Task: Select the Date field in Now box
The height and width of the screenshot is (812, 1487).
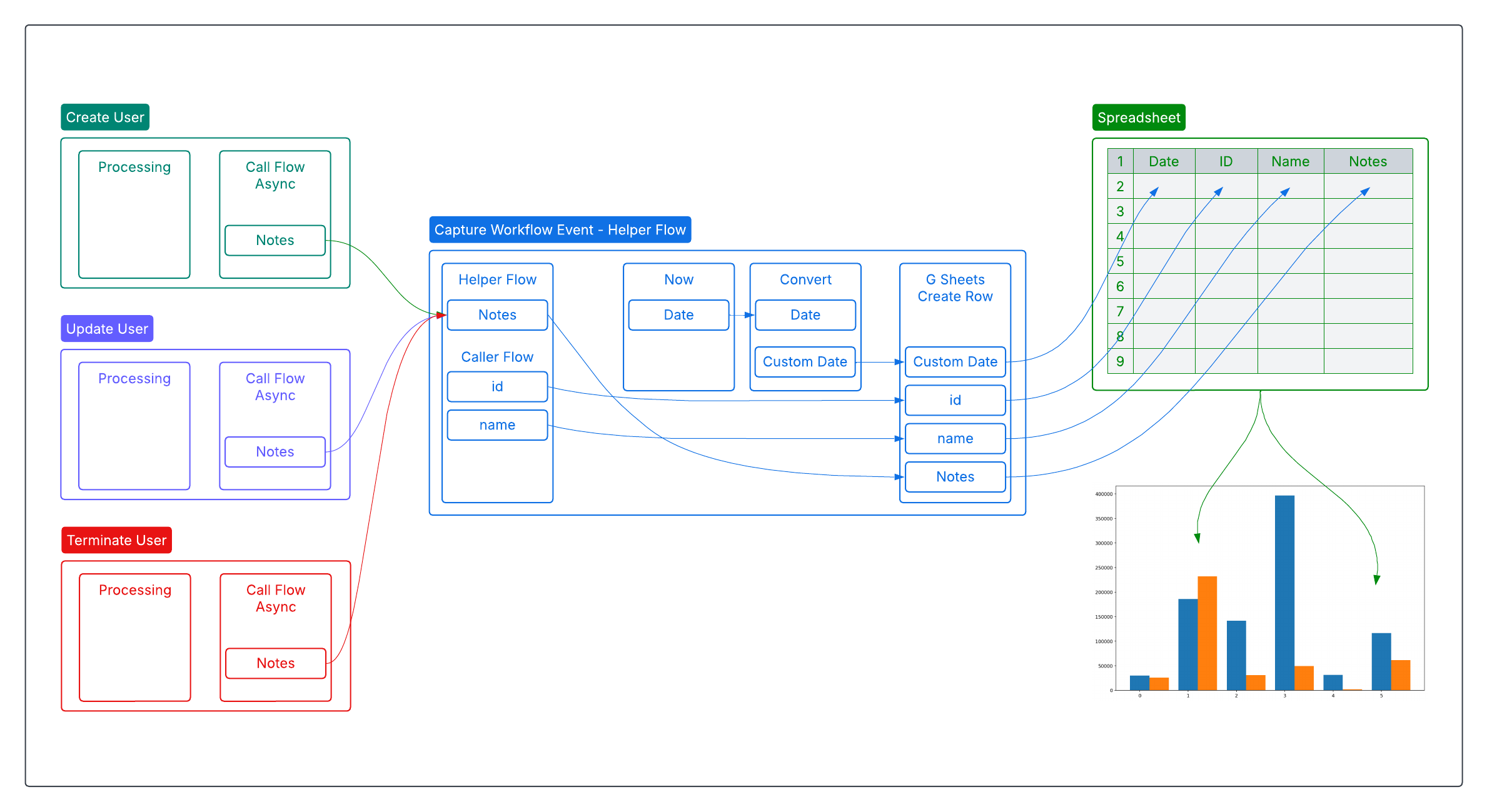Action: tap(678, 315)
